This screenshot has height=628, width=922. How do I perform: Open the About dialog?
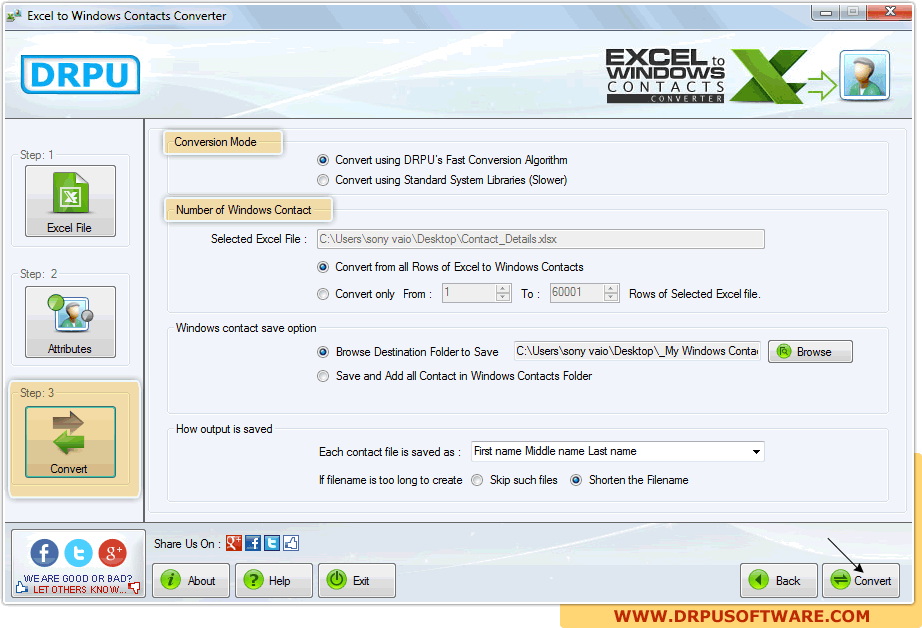point(191,580)
